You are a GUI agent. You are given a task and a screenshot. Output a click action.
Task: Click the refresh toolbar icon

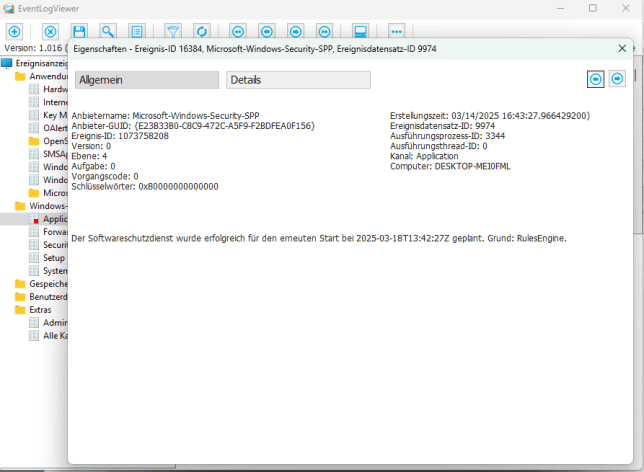(200, 32)
